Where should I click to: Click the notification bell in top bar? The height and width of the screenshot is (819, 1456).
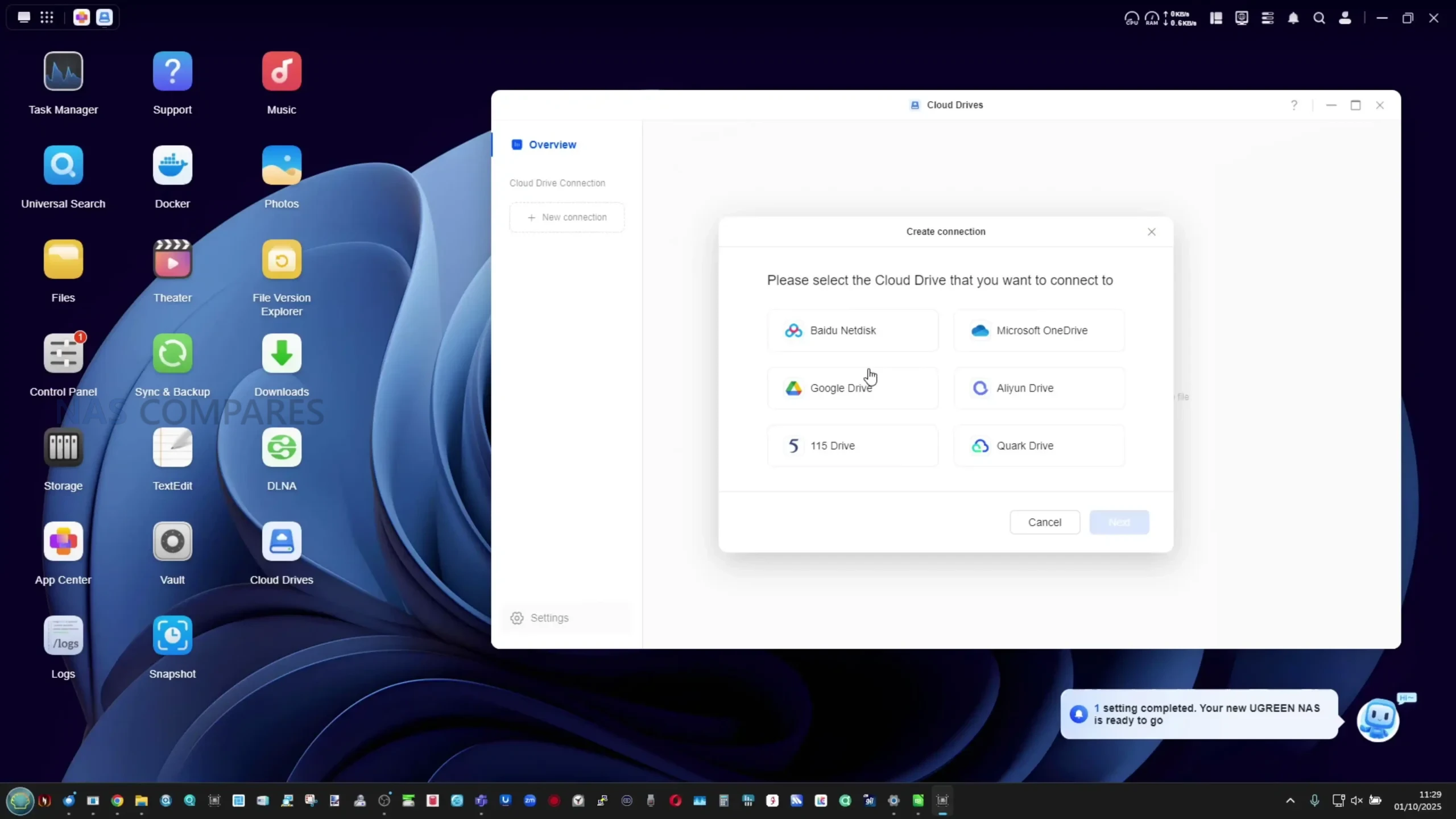pos(1293,18)
